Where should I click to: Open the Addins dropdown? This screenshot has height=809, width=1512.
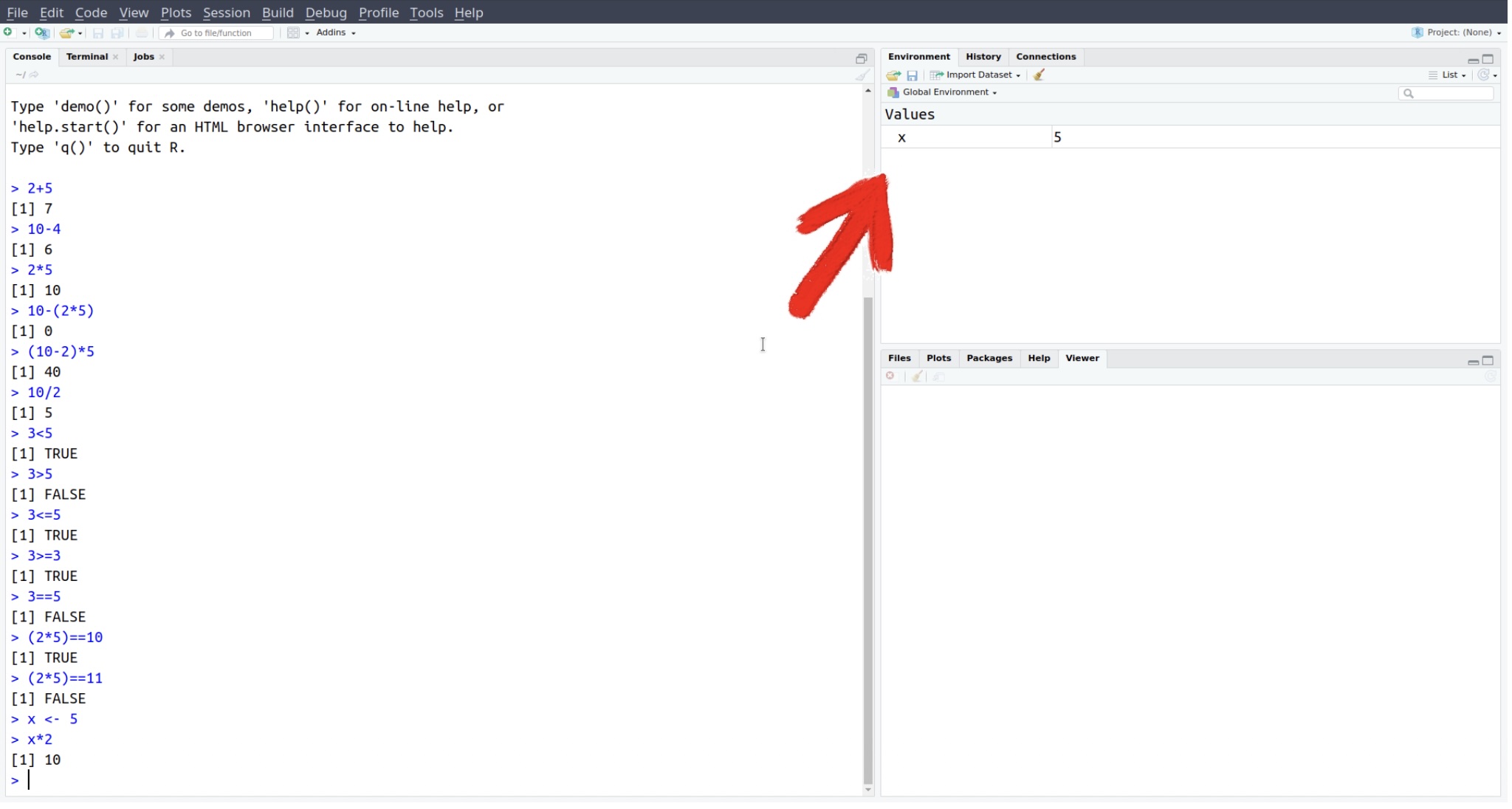click(336, 32)
